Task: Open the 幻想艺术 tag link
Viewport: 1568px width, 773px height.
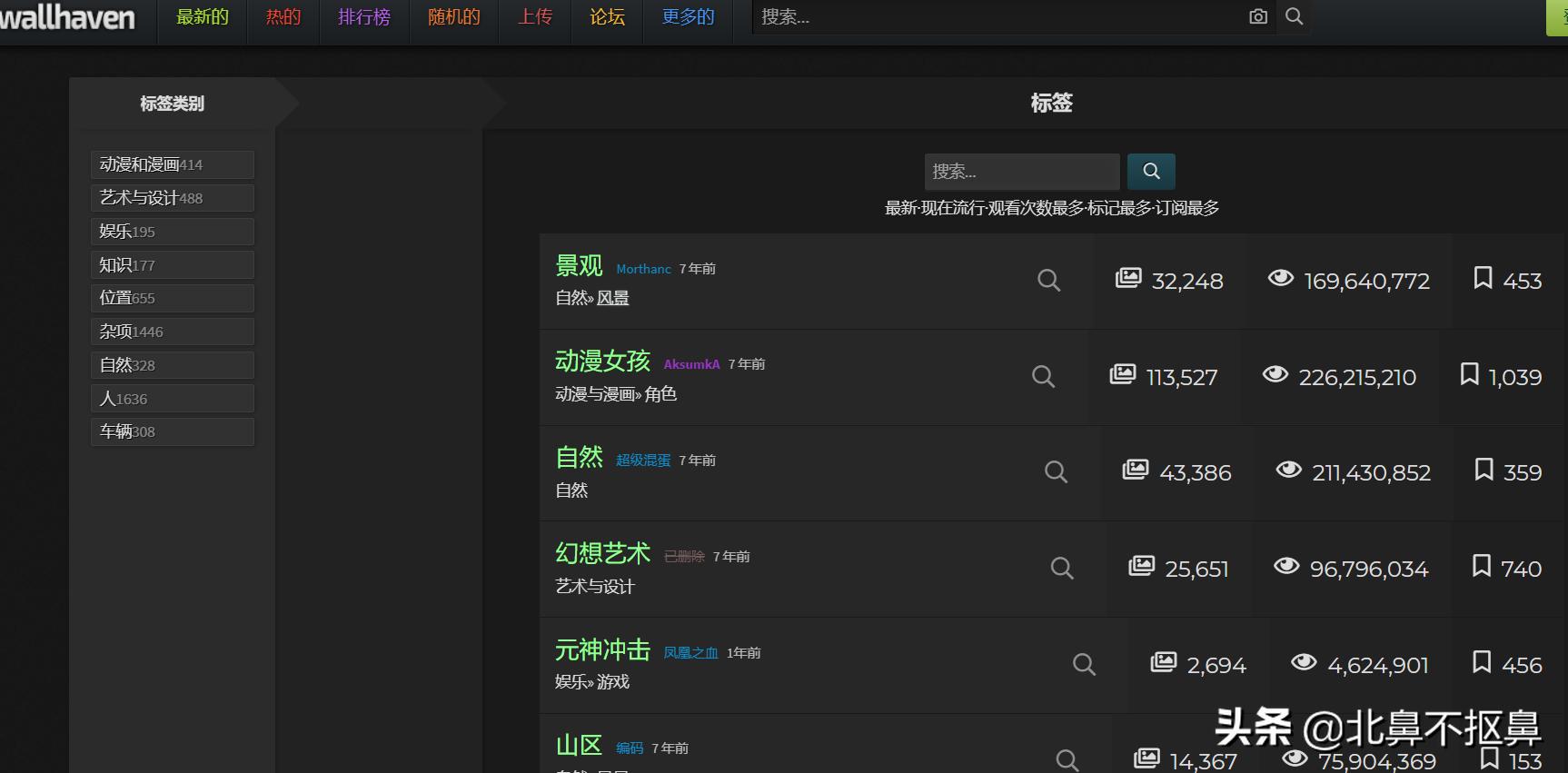Action: 602,553
